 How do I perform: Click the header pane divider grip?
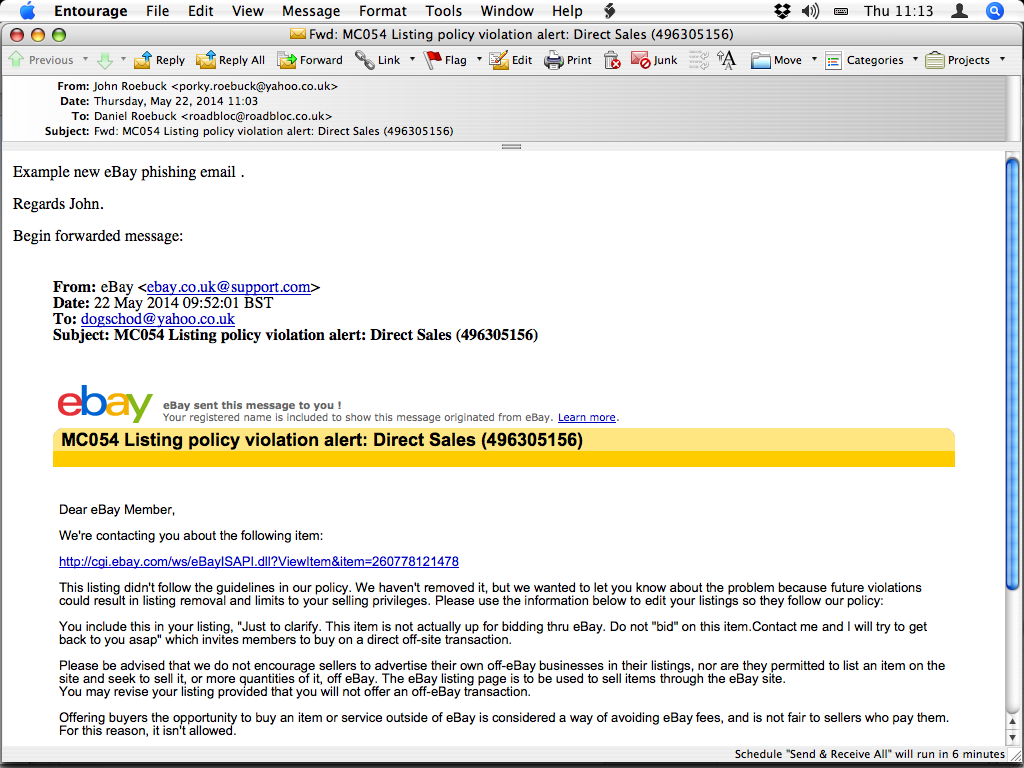[x=511, y=146]
